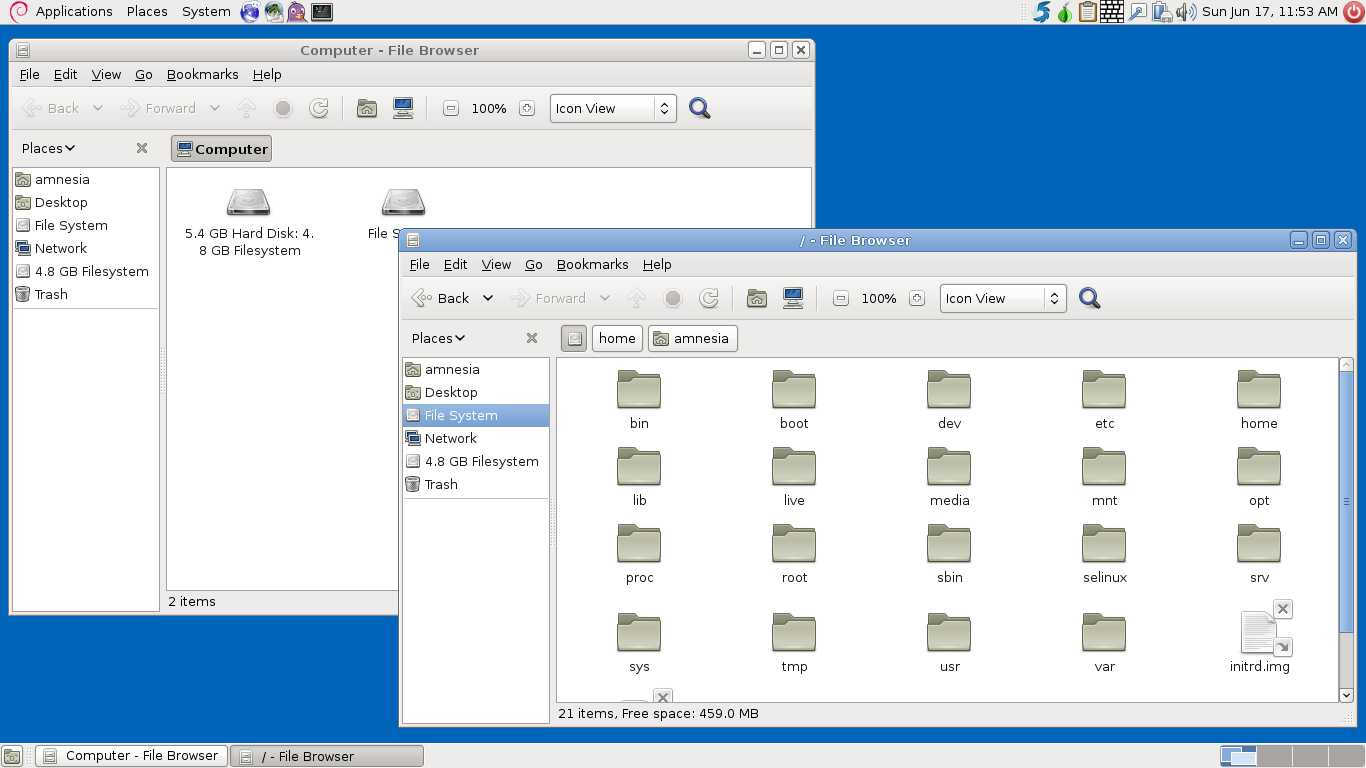Expand Places dropdown in Computer window side pane
The image size is (1366, 768).
tap(48, 148)
